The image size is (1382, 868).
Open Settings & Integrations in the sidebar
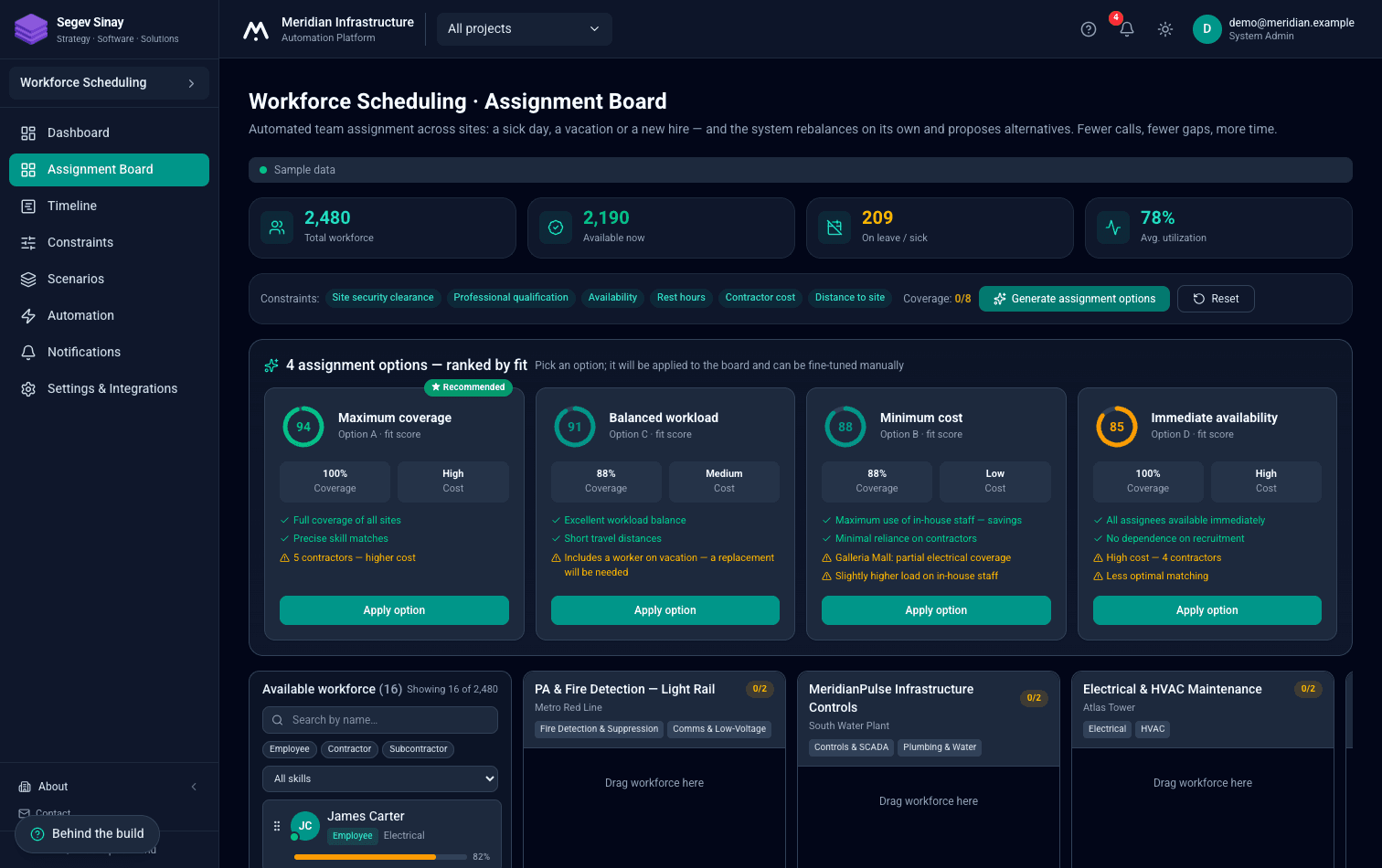109,389
